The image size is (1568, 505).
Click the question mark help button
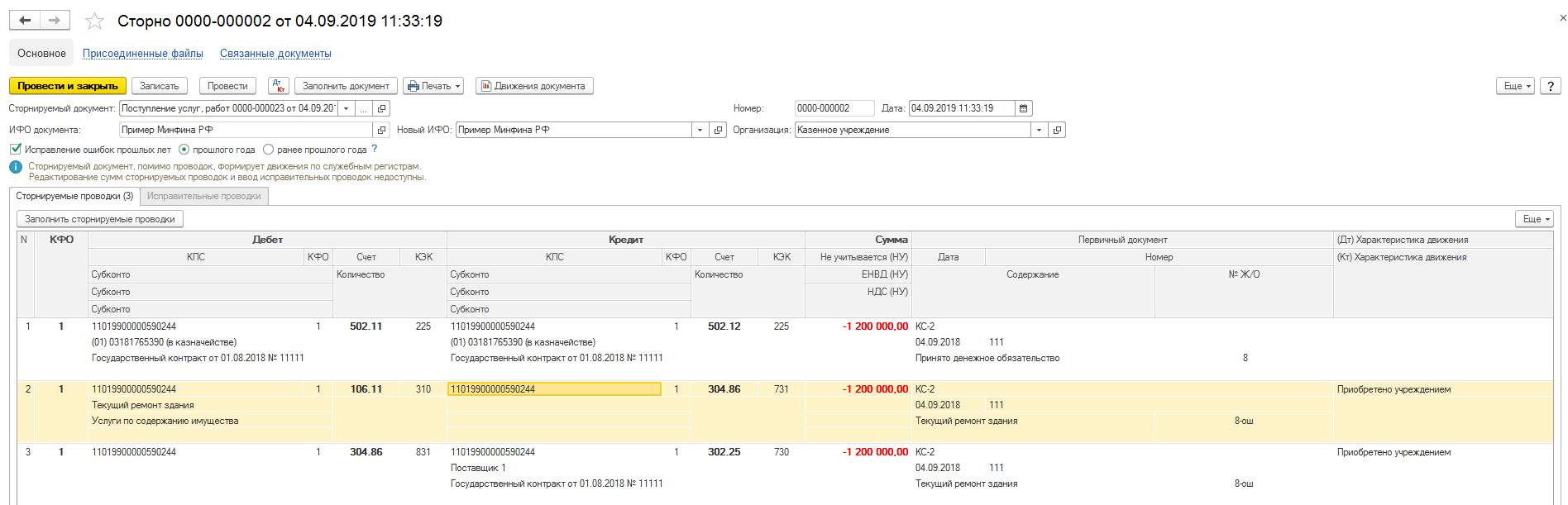[1550, 86]
